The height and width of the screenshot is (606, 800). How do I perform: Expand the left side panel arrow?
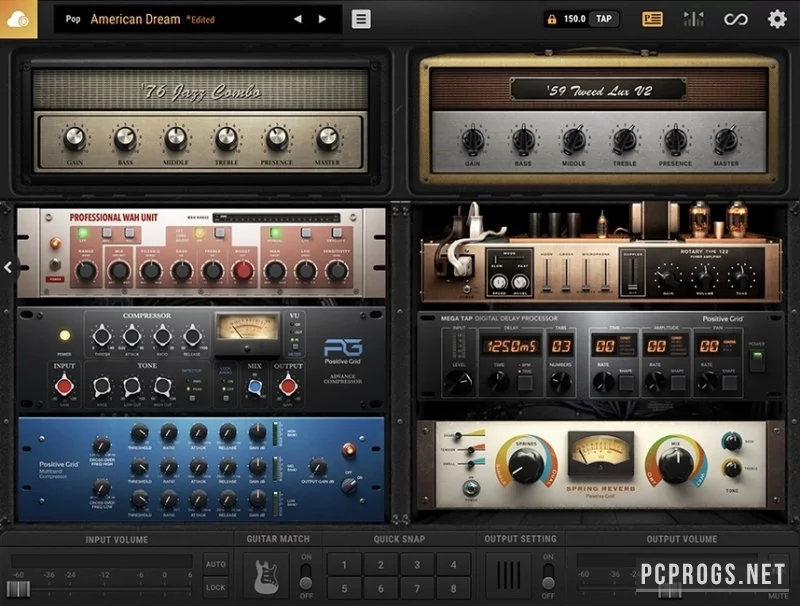click(x=8, y=267)
